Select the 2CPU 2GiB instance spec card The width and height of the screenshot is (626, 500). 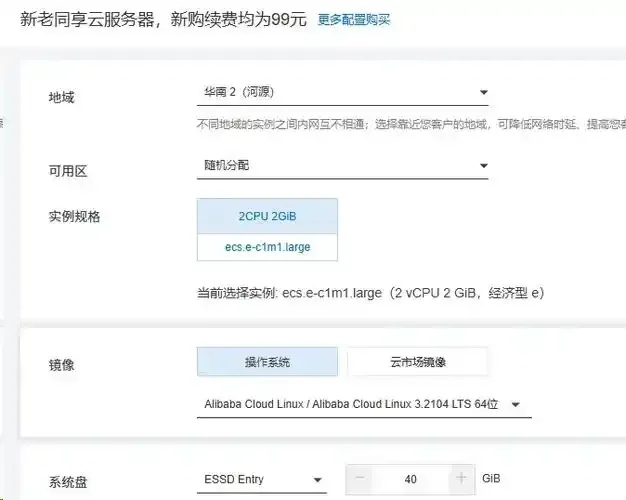coord(267,216)
